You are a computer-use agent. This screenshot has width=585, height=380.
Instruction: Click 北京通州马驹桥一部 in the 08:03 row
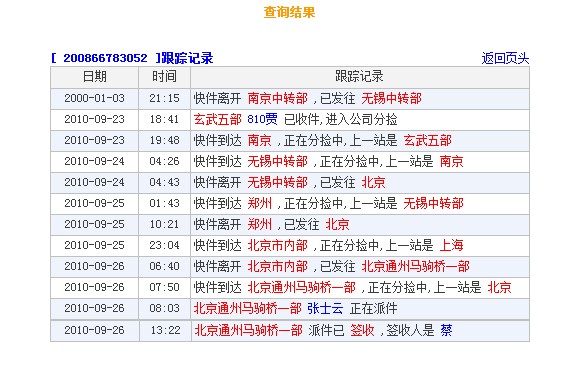coord(248,308)
